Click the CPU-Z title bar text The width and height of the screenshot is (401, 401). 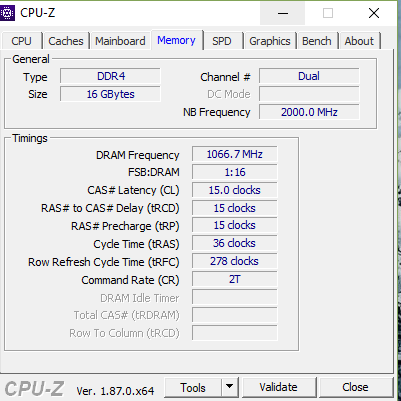pos(38,13)
